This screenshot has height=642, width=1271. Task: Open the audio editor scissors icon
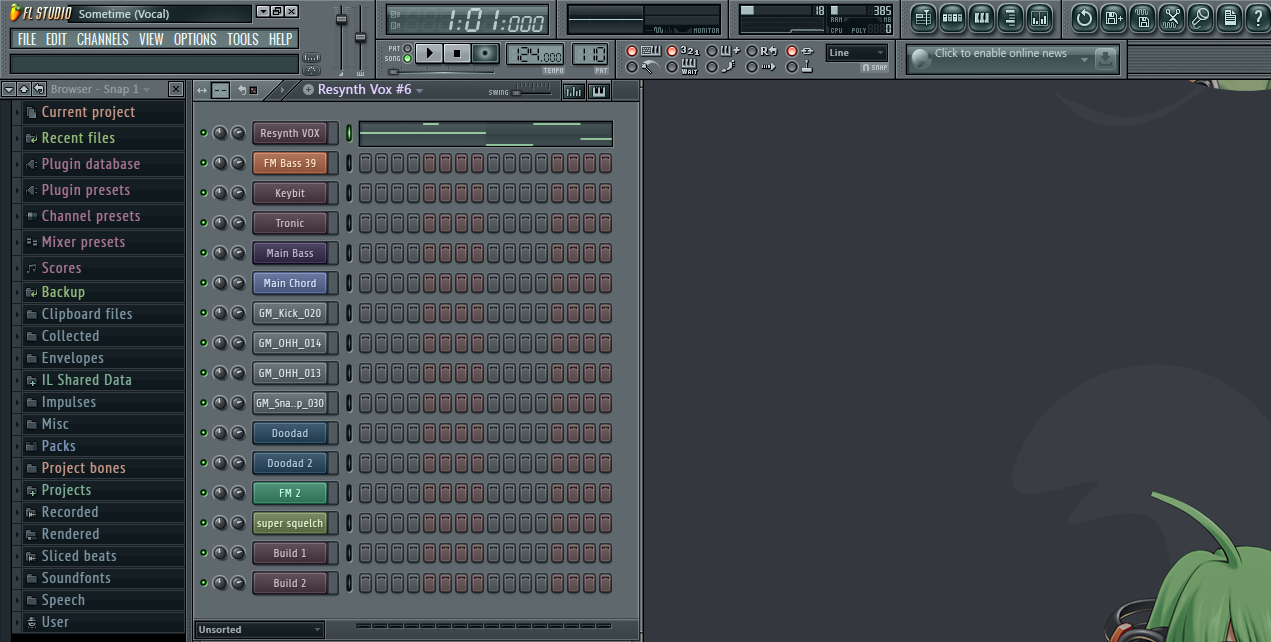pos(1171,18)
